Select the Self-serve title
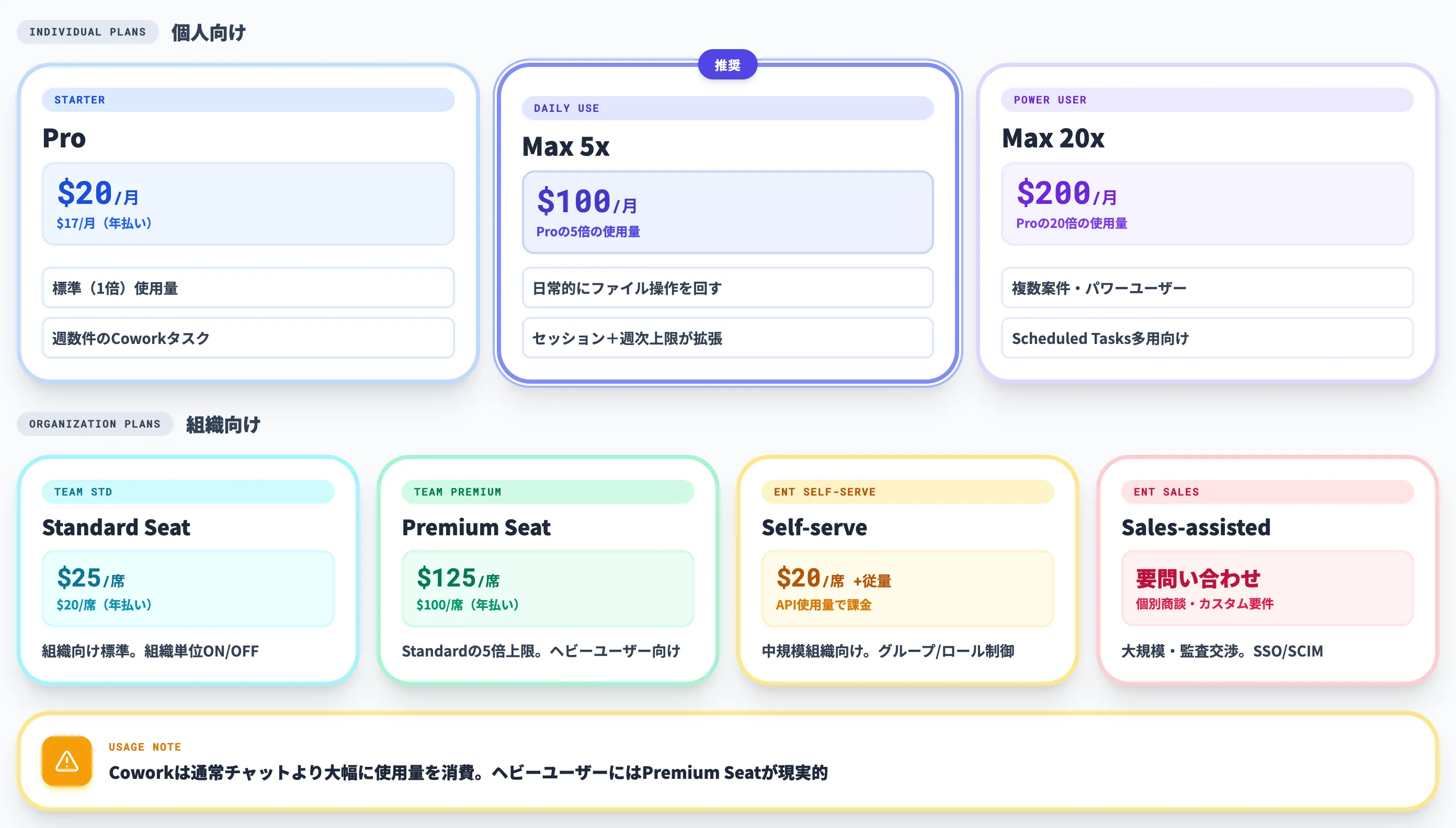Screen dimensions: 1456x828 [814, 527]
